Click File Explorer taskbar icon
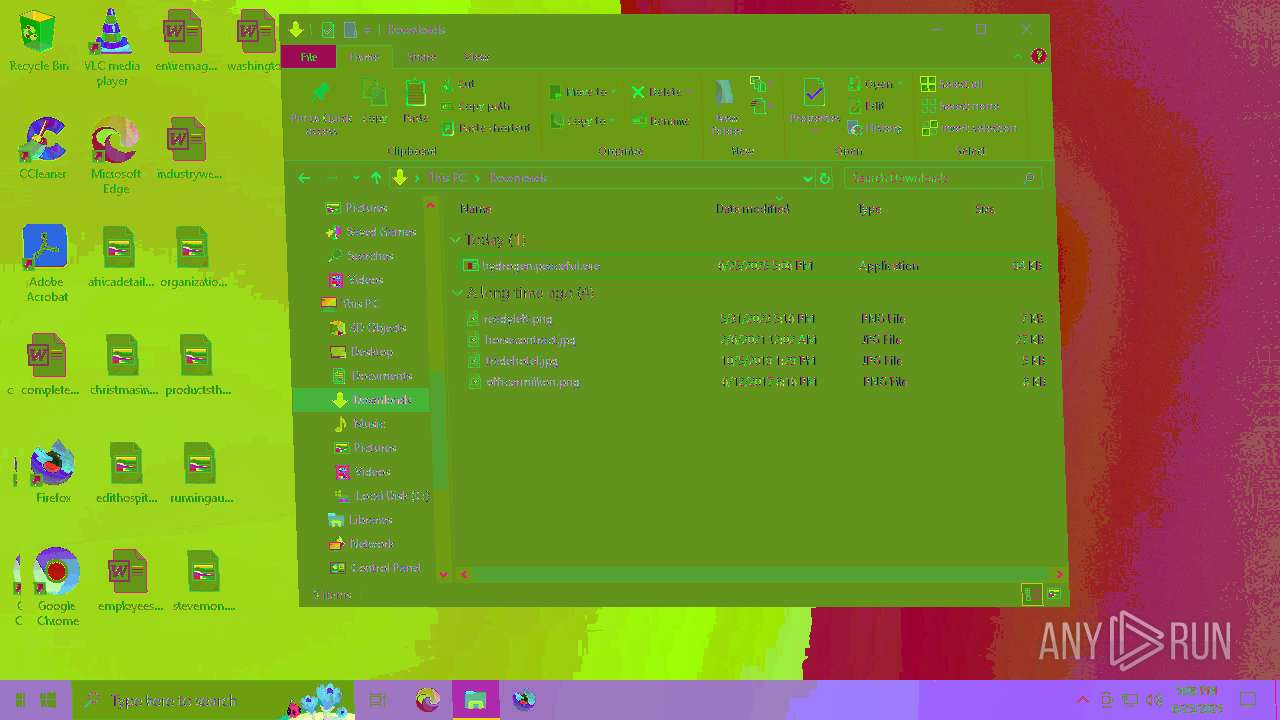This screenshot has height=720, width=1280. [475, 700]
